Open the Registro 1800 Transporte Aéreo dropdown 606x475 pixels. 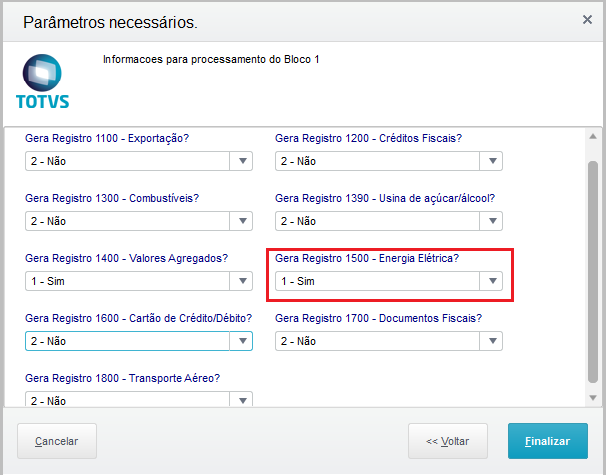pyautogui.click(x=242, y=400)
